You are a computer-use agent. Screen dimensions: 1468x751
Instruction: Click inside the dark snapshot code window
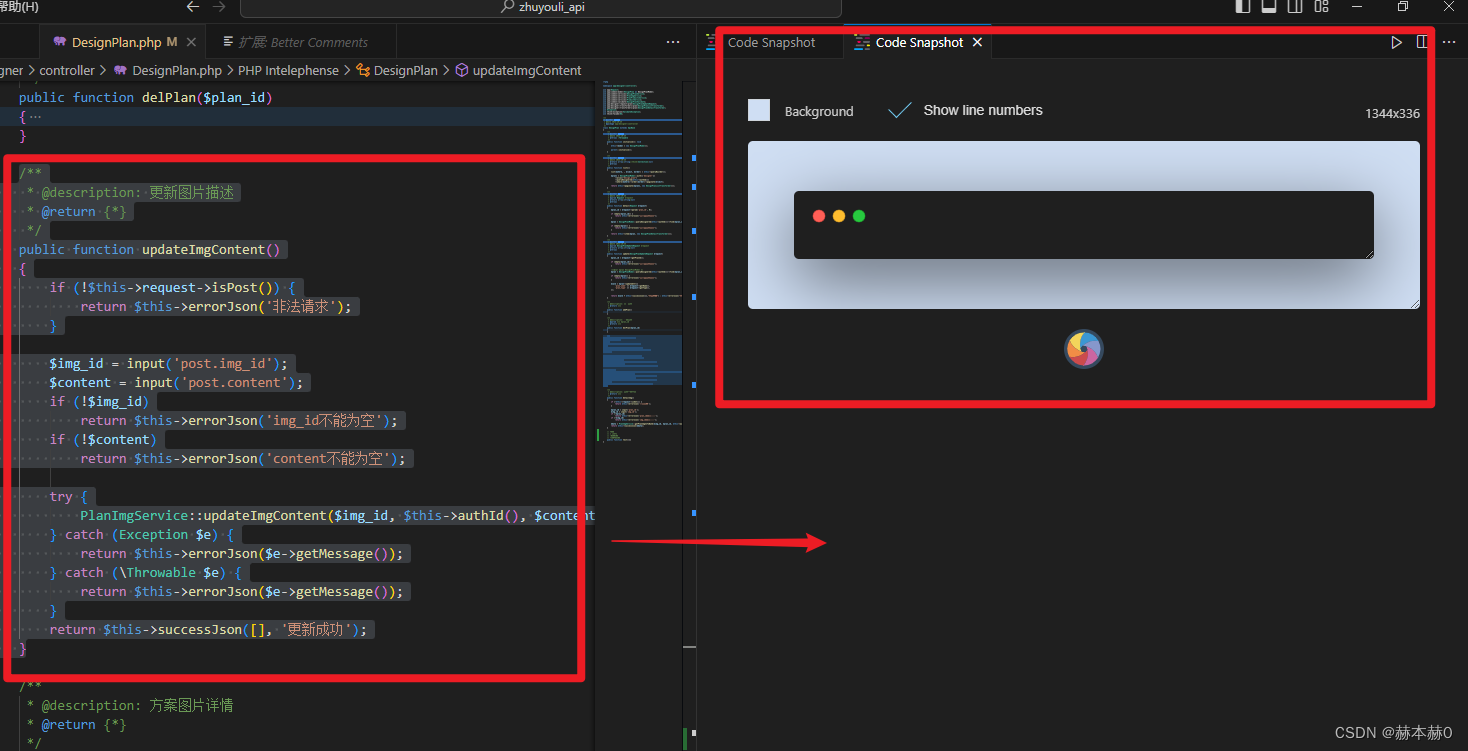coord(1084,225)
